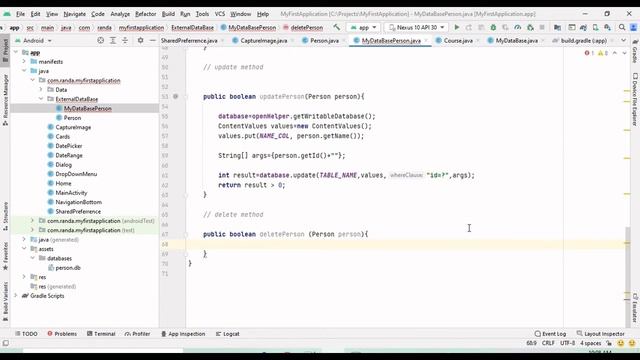The height and width of the screenshot is (360, 640).
Task: Open the Nexus 10 API 30 device dropdown
Action: point(416,27)
